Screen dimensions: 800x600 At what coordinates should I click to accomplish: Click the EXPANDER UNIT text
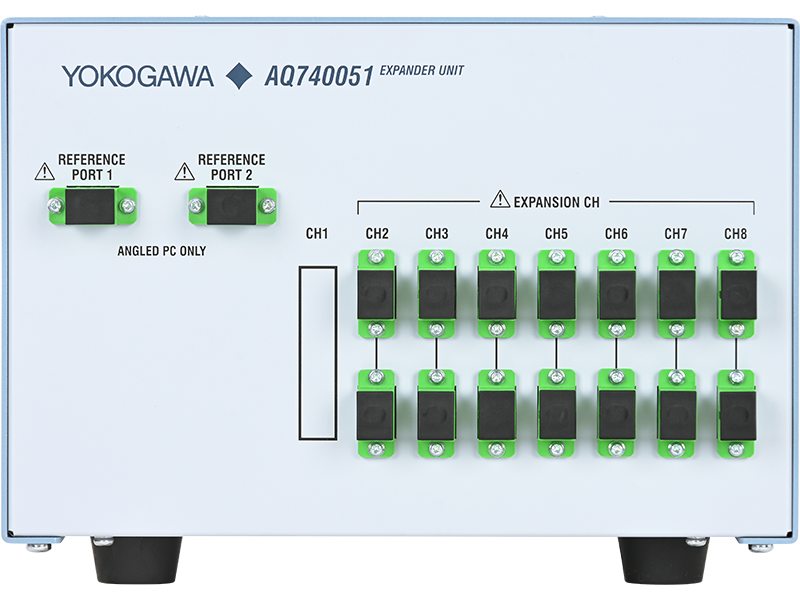422,70
